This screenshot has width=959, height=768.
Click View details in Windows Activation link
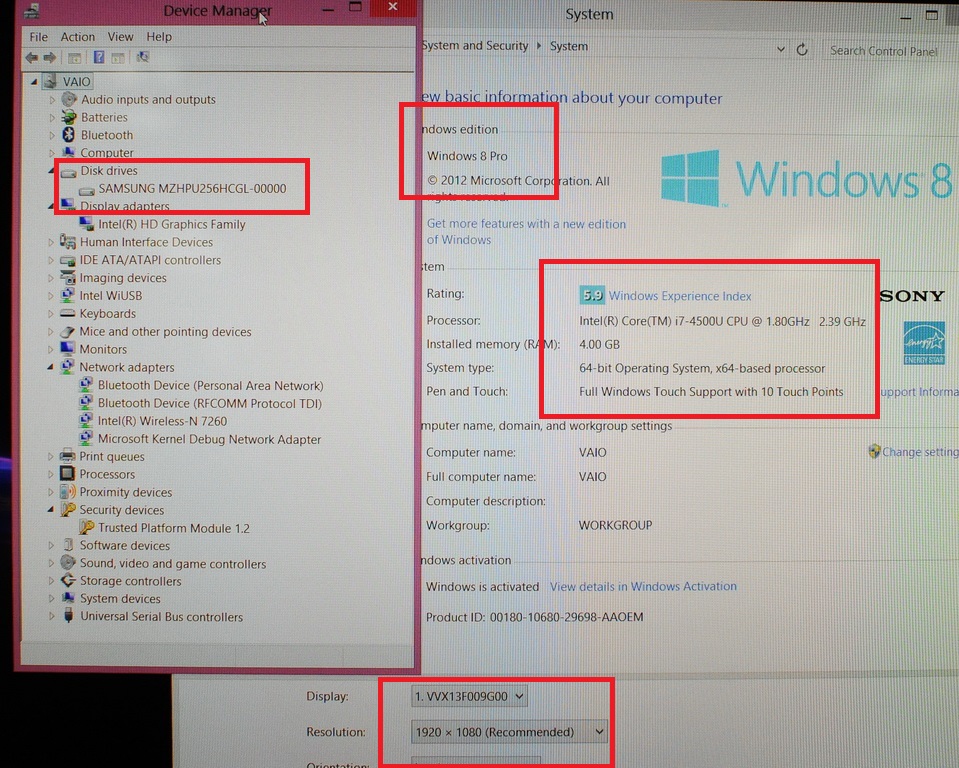[x=643, y=586]
